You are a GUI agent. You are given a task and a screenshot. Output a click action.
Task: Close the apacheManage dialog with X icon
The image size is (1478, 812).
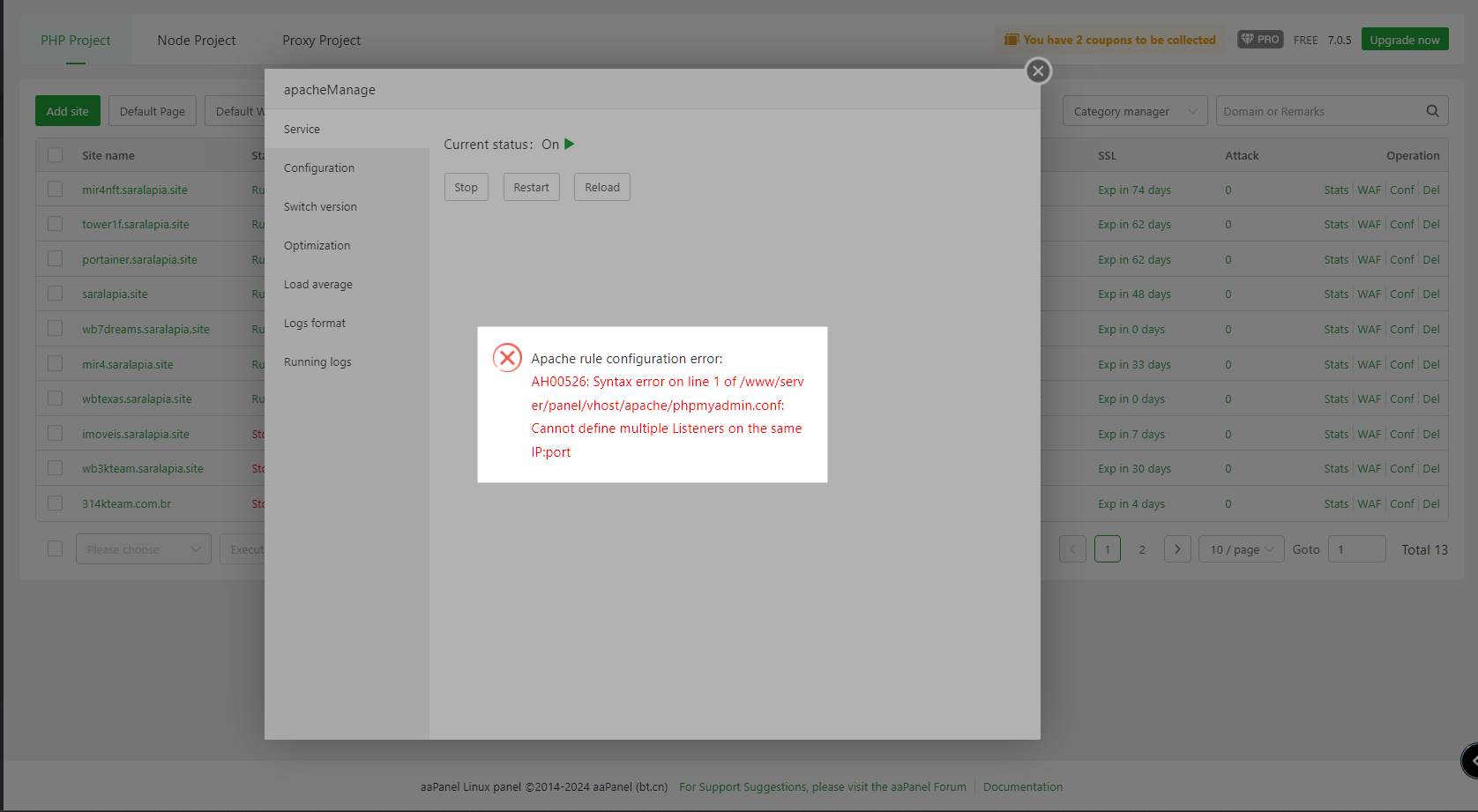[x=1038, y=71]
